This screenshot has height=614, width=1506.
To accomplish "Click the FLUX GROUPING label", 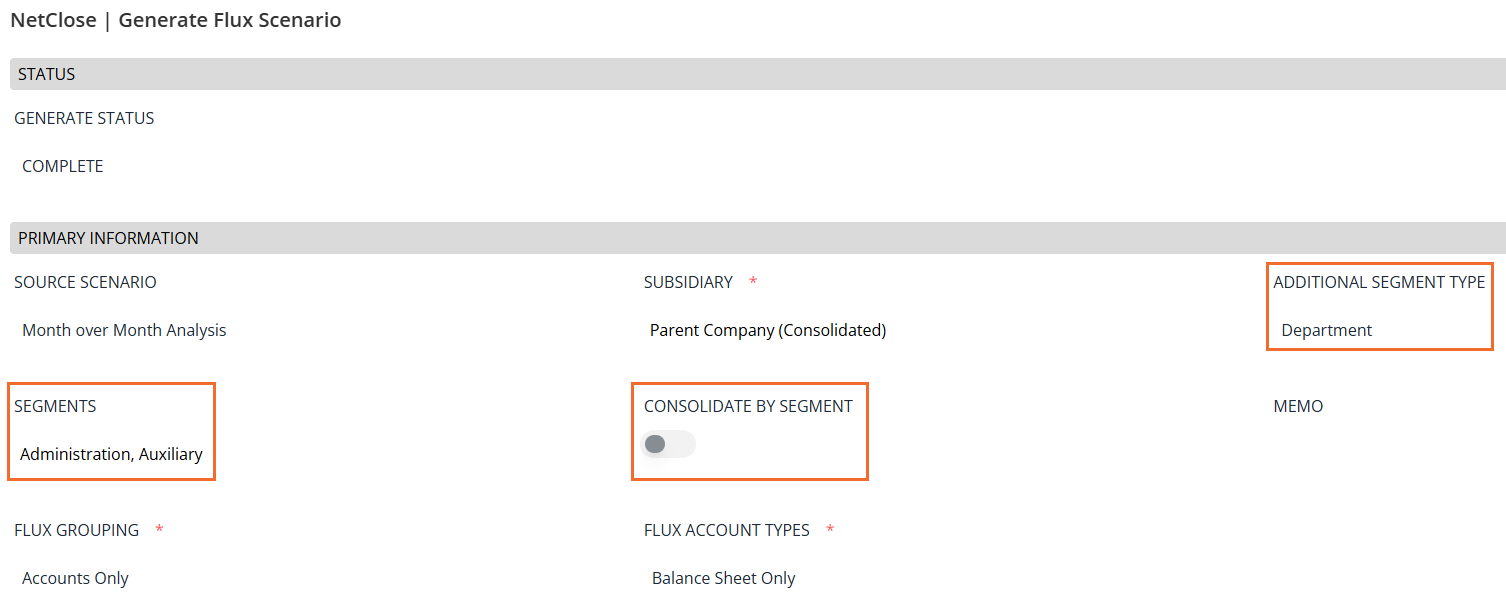I will click(x=76, y=530).
